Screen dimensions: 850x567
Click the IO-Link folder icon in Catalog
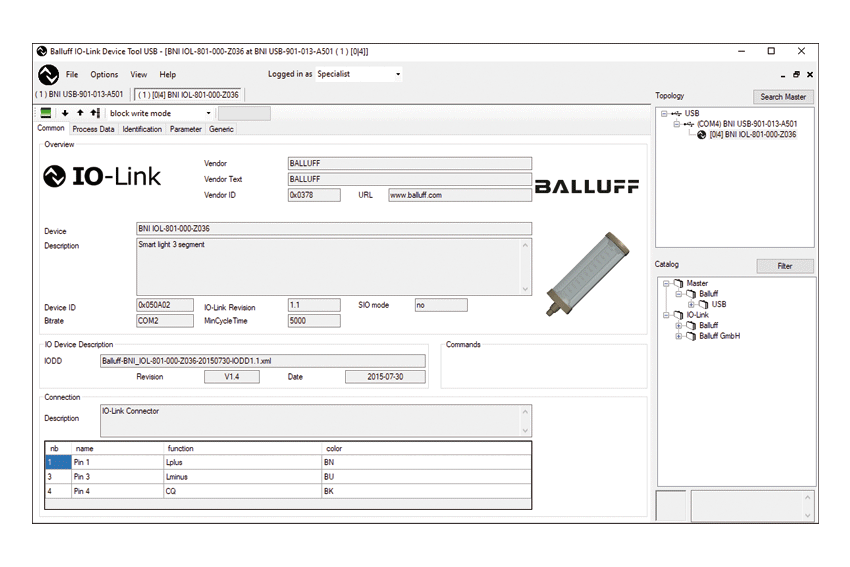(678, 314)
